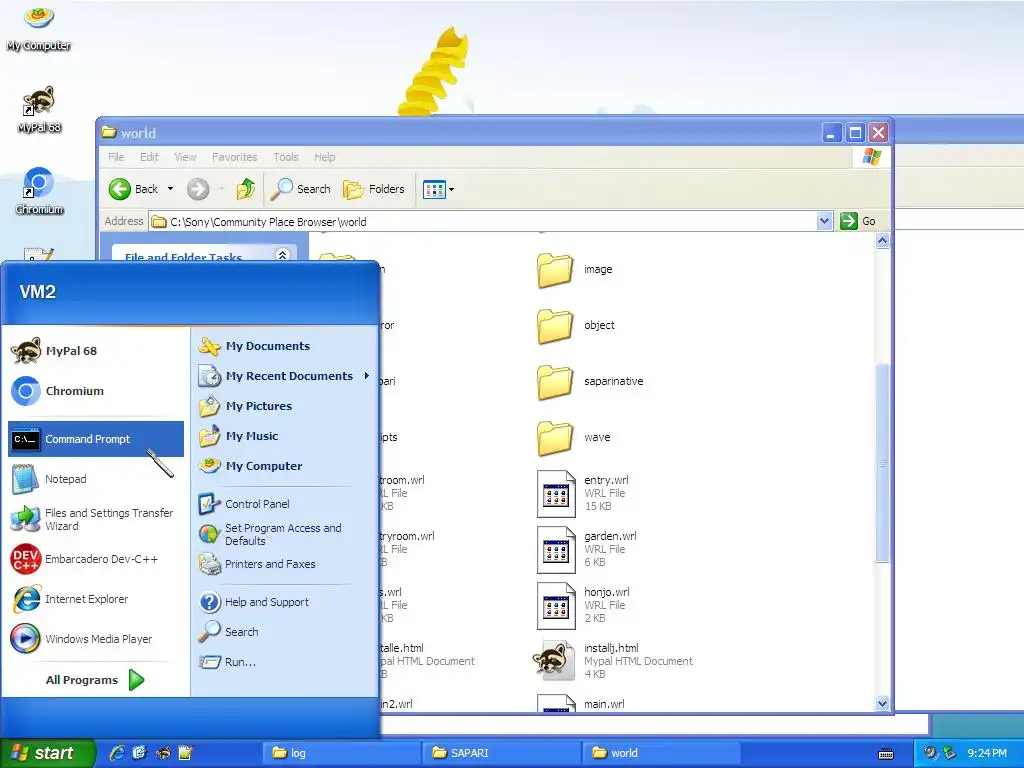Viewport: 1024px width, 768px height.
Task: Start Files and Settings Transfer Wizard
Action: [x=95, y=519]
